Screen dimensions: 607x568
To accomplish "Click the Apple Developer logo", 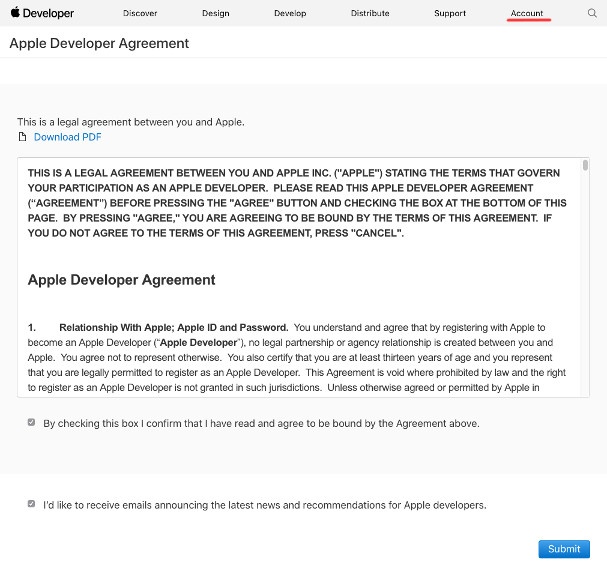I will tap(42, 13).
